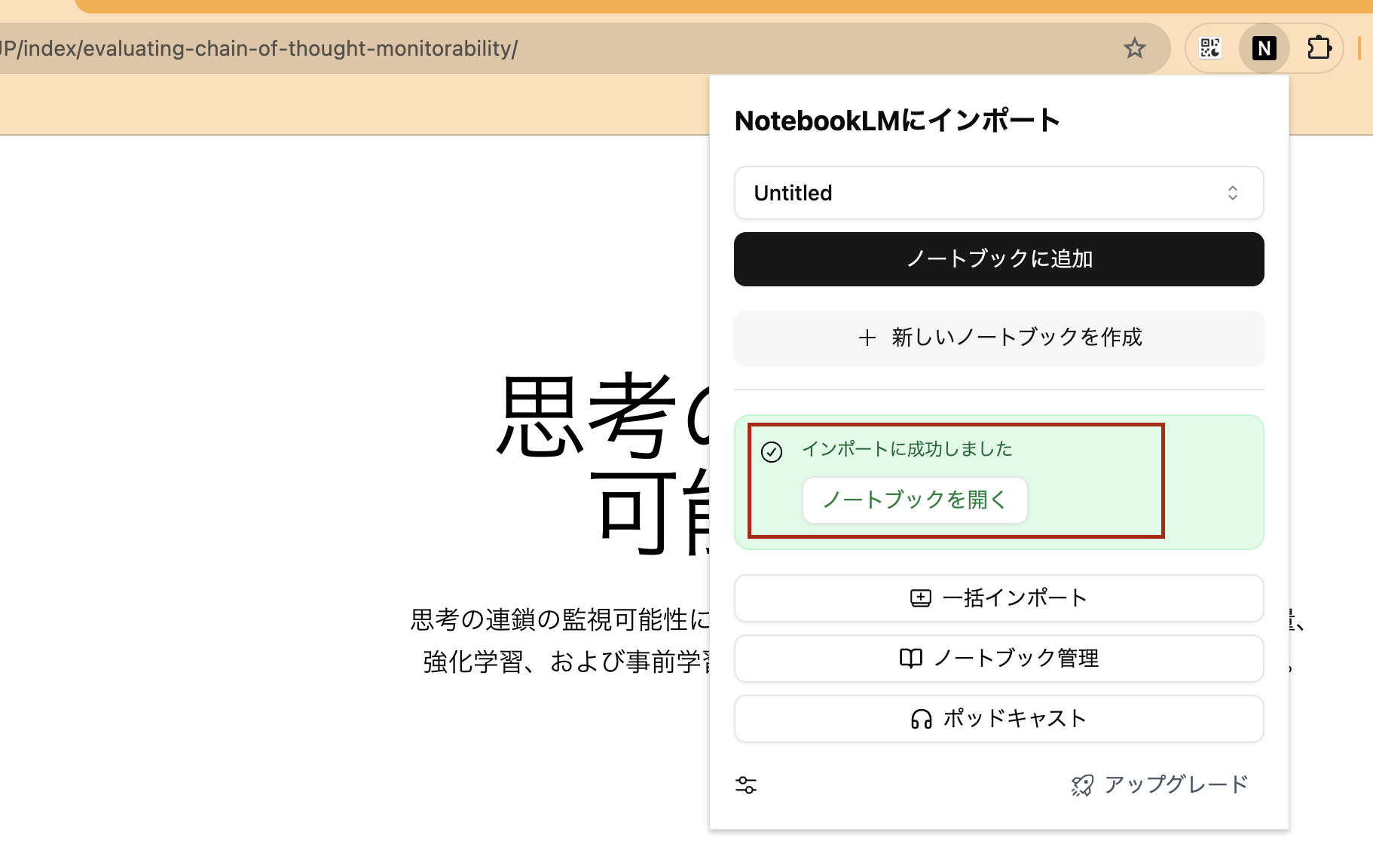Open notebook via ノートブックを開く button
Screen dimensions: 1373x868
(915, 500)
